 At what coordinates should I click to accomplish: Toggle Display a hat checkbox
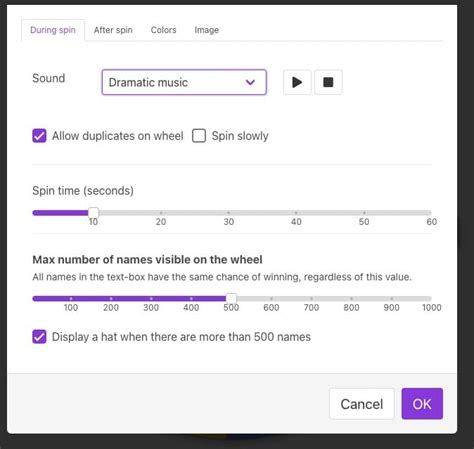[39, 337]
